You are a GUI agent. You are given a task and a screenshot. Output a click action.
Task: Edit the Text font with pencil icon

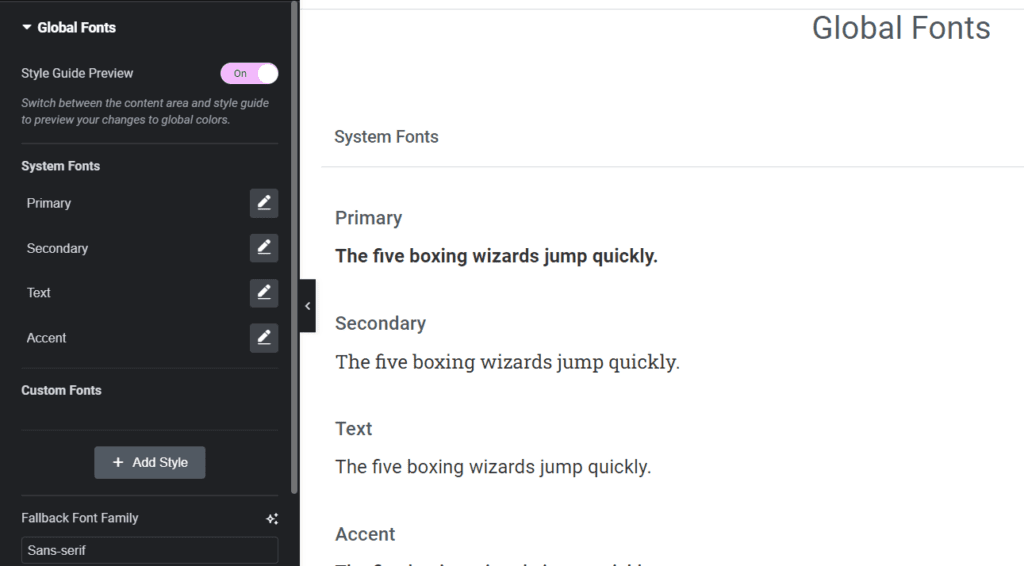tap(264, 293)
